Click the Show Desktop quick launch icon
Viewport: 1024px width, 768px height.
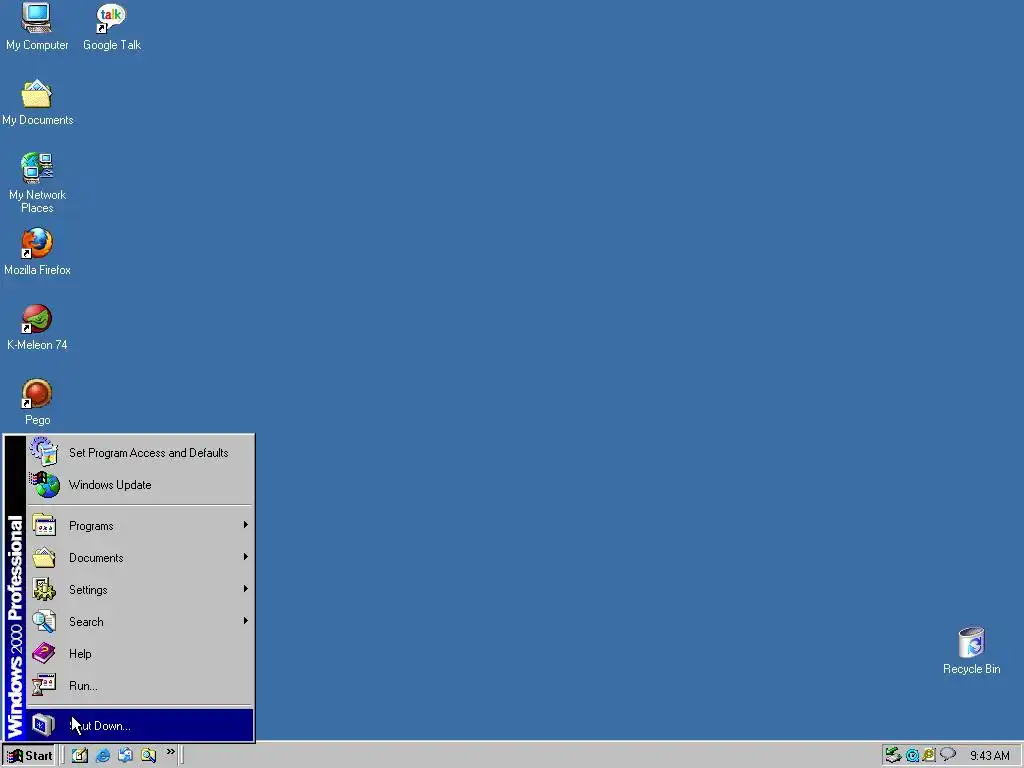[80, 756]
